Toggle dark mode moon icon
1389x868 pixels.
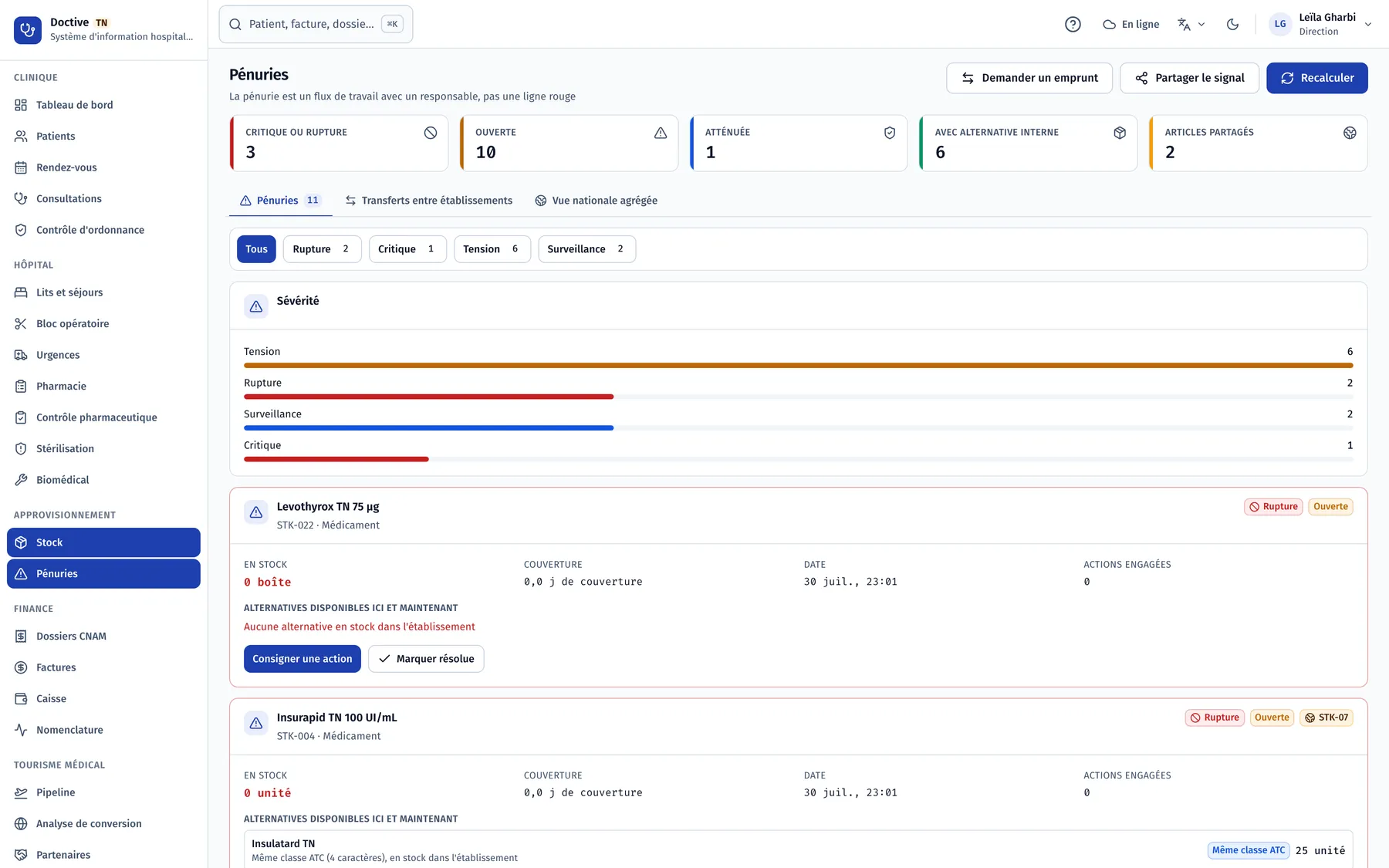[1232, 24]
